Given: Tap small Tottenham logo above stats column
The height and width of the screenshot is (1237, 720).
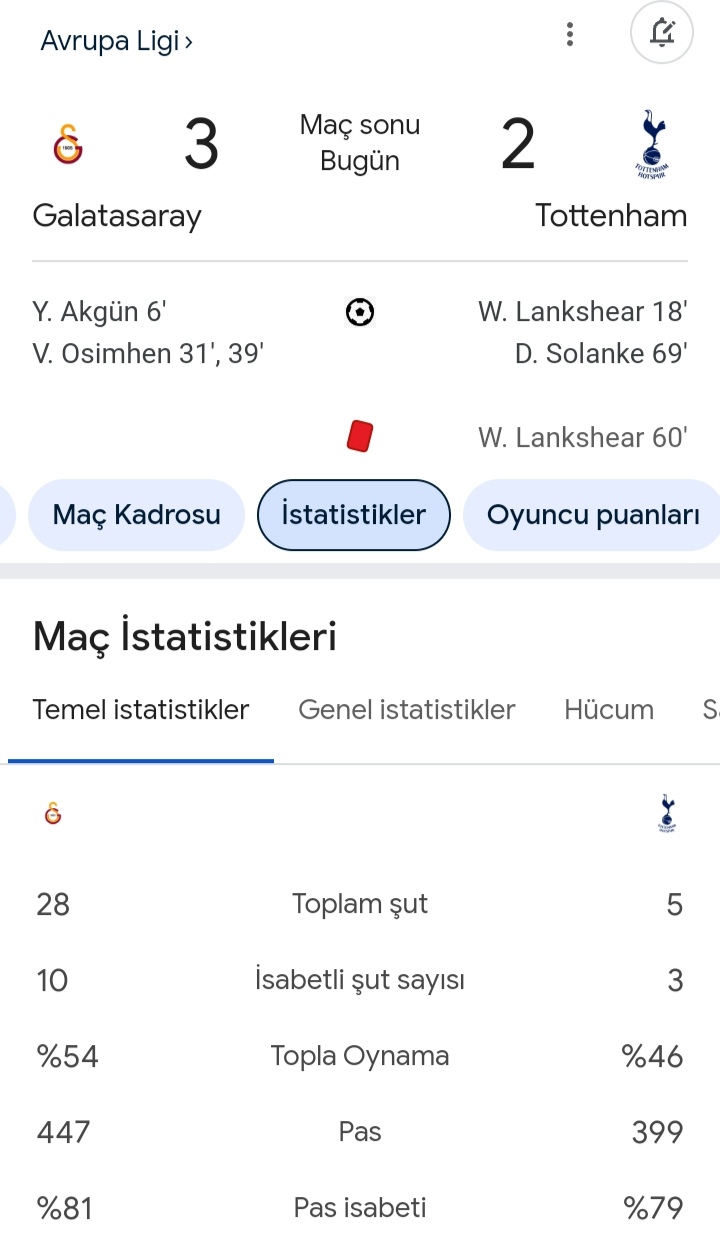Looking at the screenshot, I should (x=667, y=814).
